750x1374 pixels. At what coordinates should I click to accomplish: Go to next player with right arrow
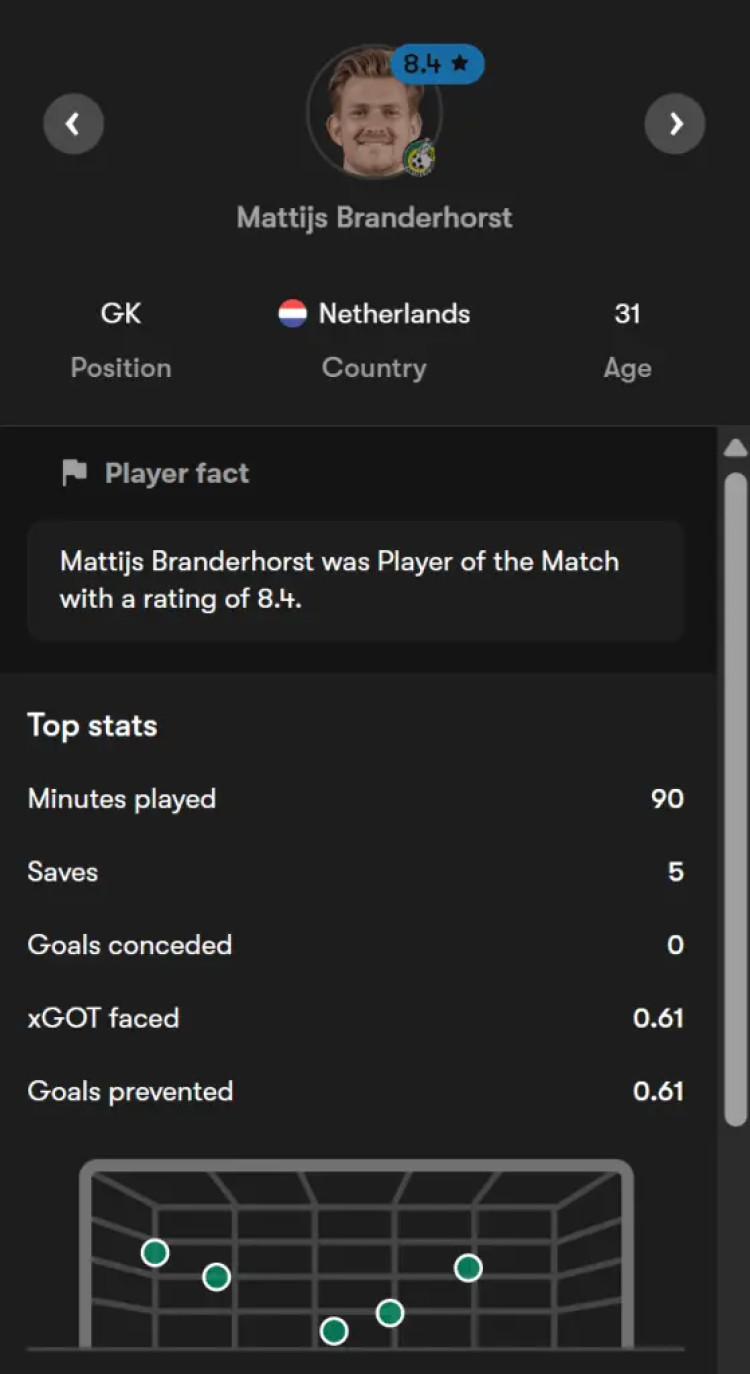click(x=675, y=124)
